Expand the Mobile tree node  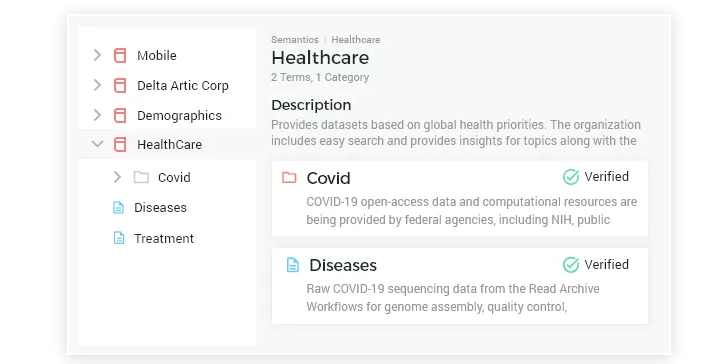click(97, 55)
